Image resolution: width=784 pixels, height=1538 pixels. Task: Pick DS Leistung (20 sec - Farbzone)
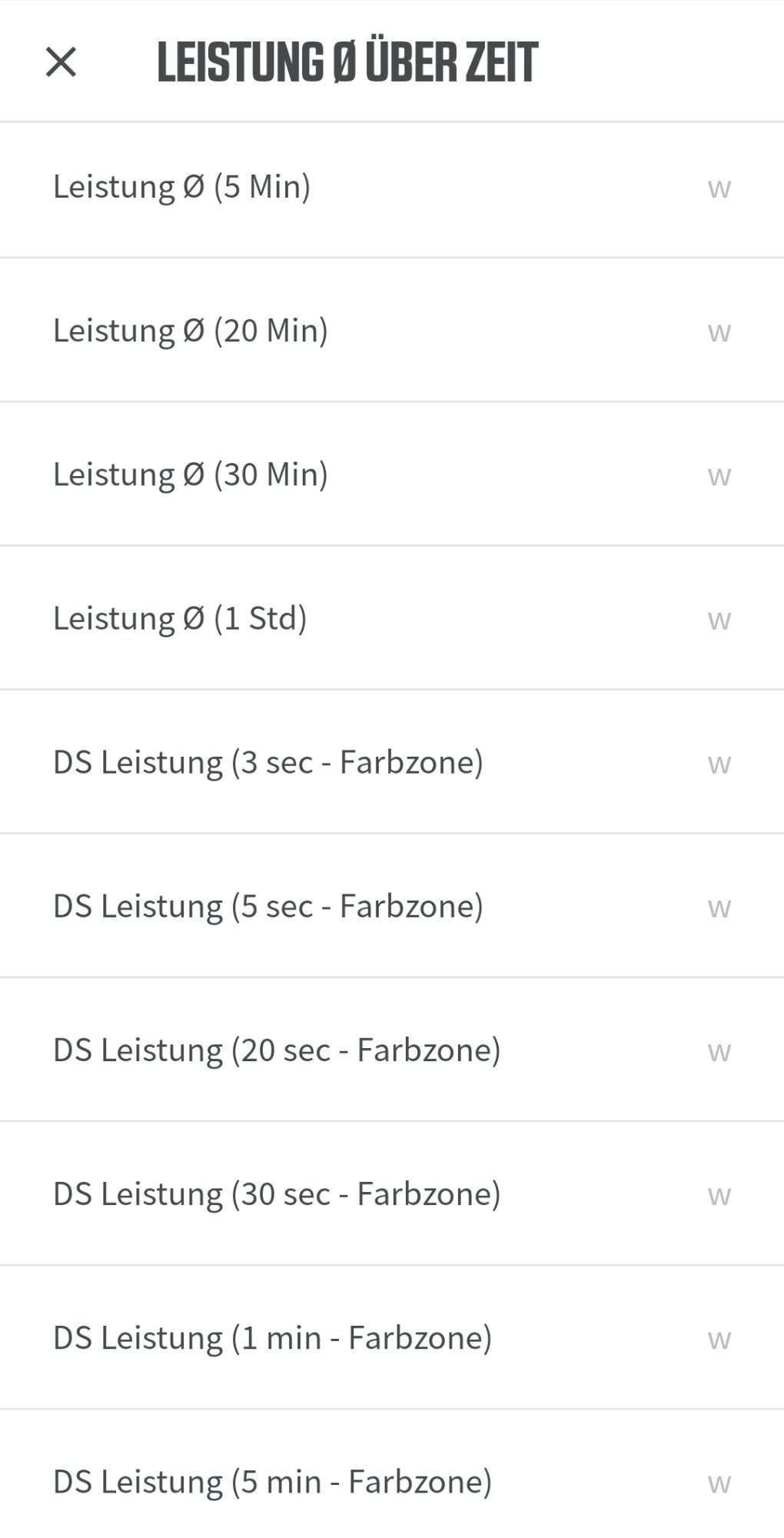tap(276, 1050)
